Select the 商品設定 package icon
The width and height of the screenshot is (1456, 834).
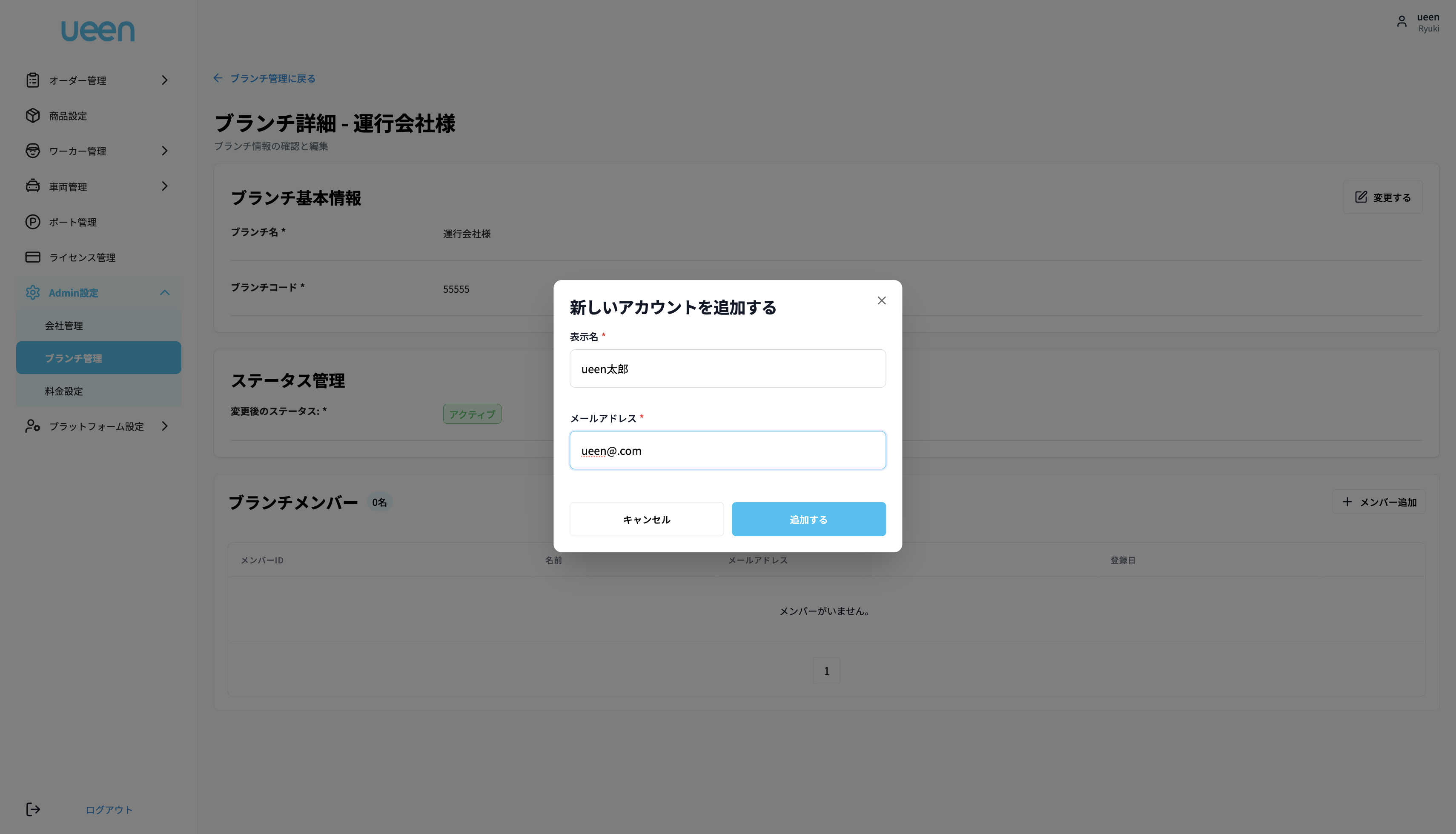33,116
